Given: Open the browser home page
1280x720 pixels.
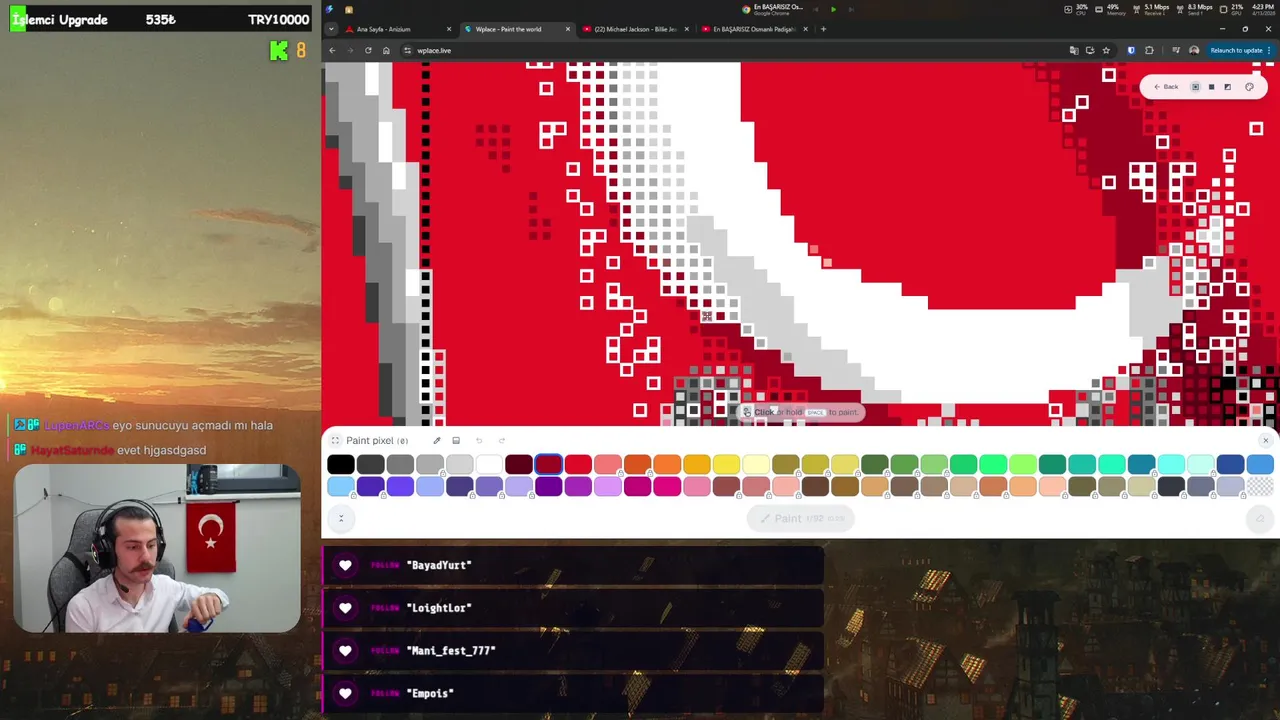Looking at the screenshot, I should click(x=386, y=50).
